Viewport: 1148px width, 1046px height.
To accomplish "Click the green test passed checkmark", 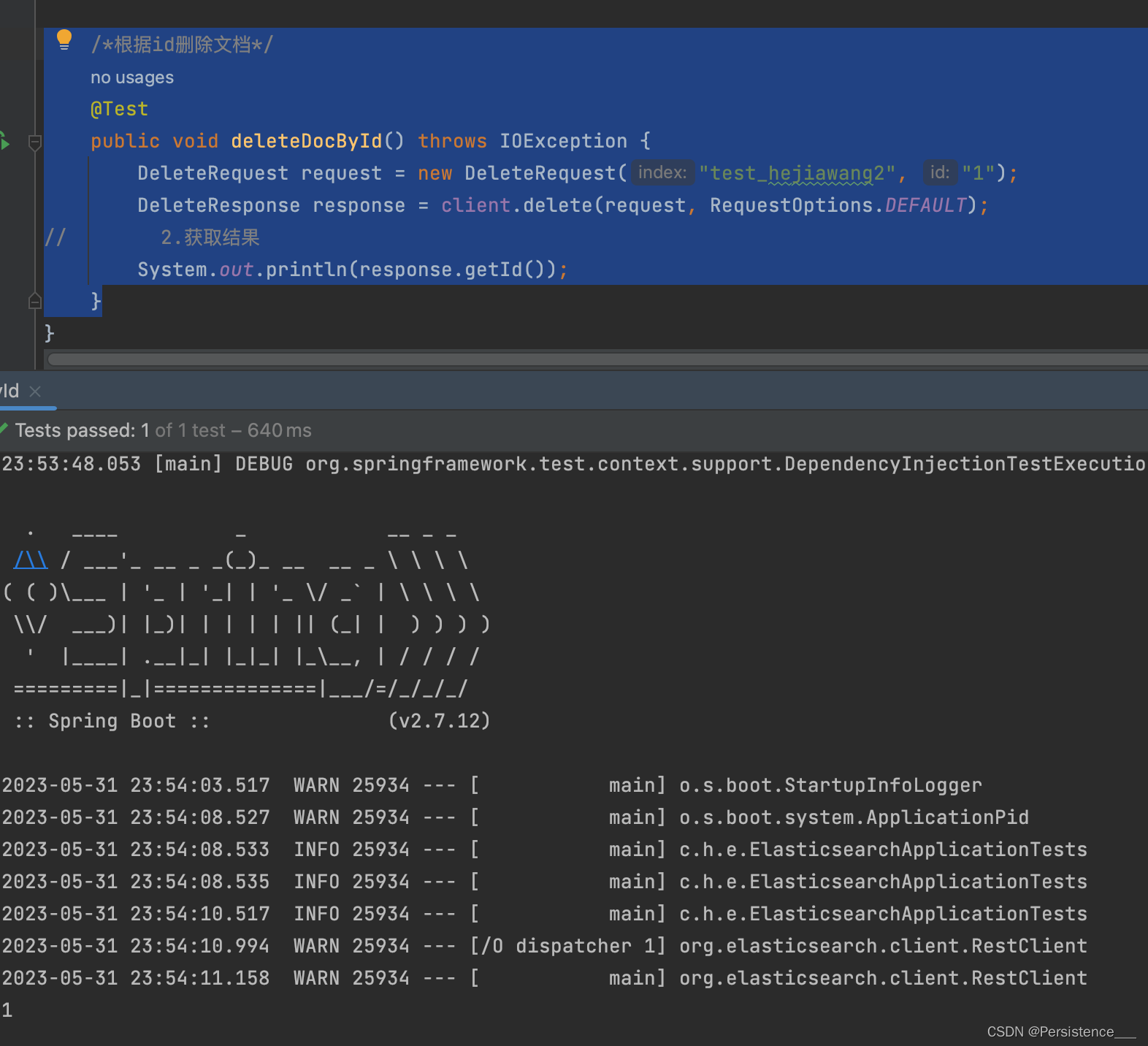I will click(4, 428).
